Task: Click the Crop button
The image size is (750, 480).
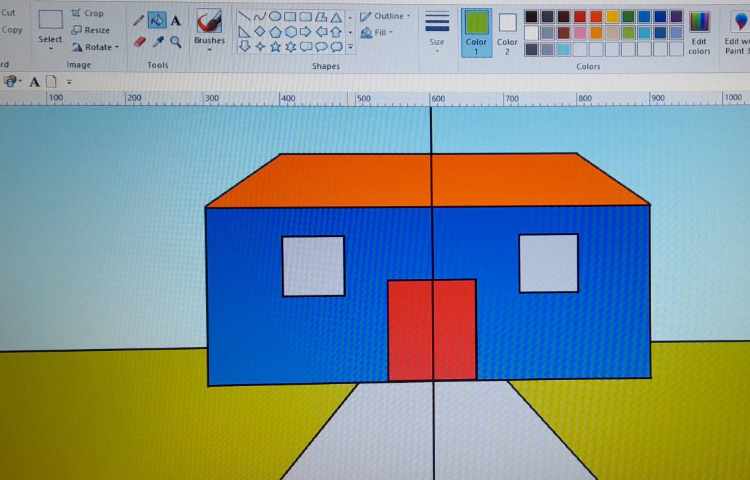Action: 87,13
